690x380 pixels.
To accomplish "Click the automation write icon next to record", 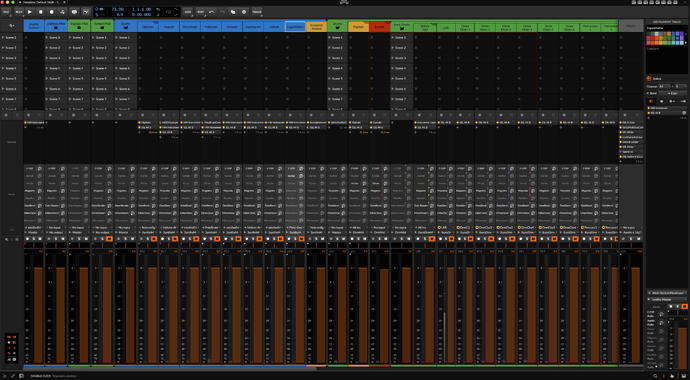I will tap(62, 12).
